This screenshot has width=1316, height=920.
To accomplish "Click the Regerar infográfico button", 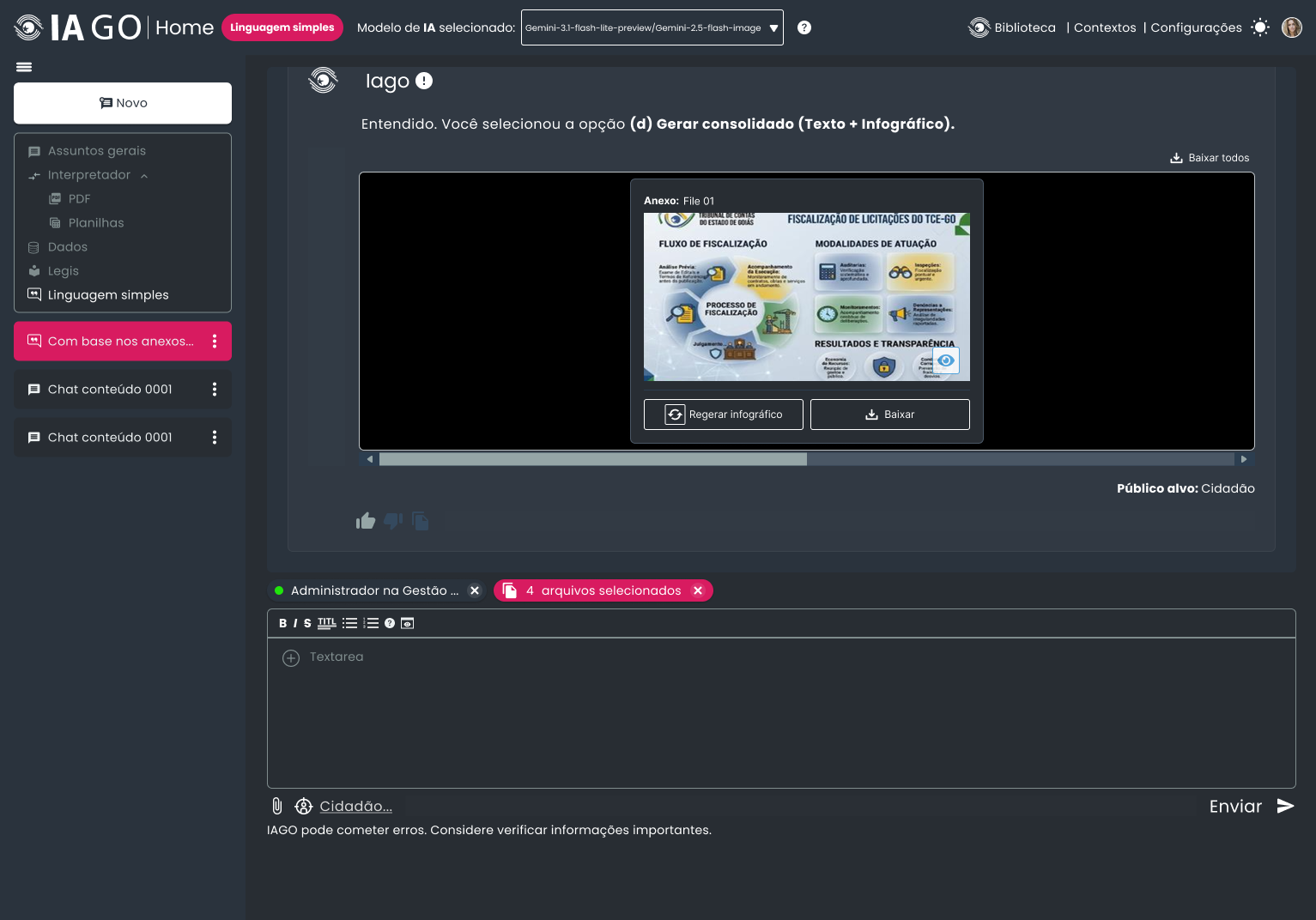I will [724, 415].
